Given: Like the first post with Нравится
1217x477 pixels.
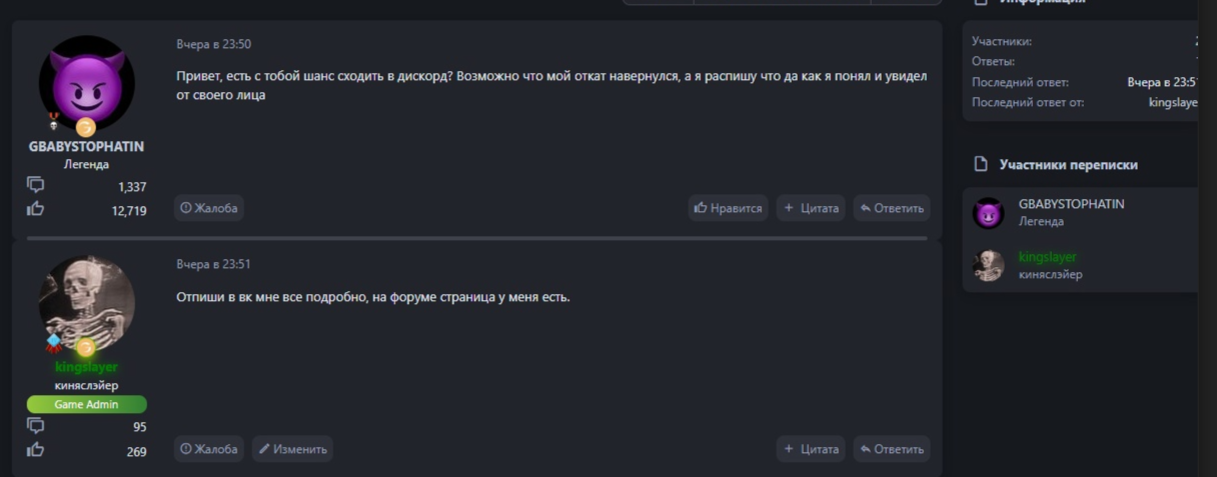Looking at the screenshot, I should tap(728, 208).
